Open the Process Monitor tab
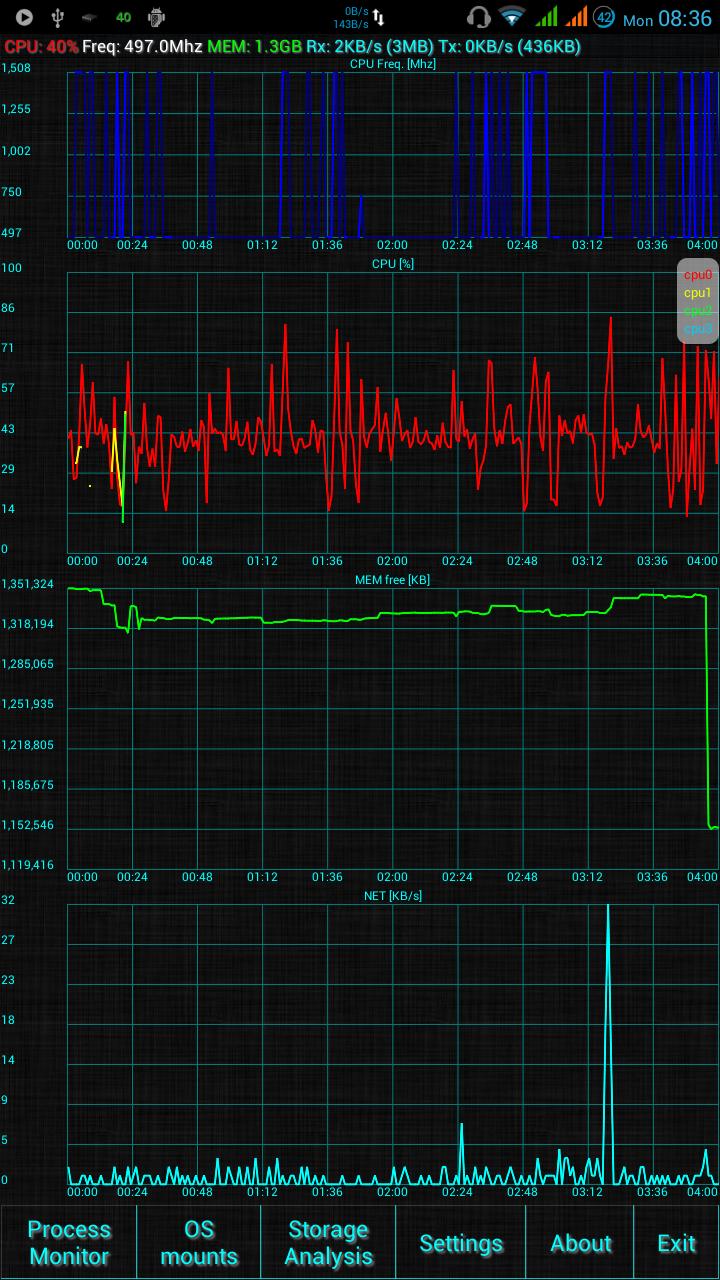 (69, 1243)
